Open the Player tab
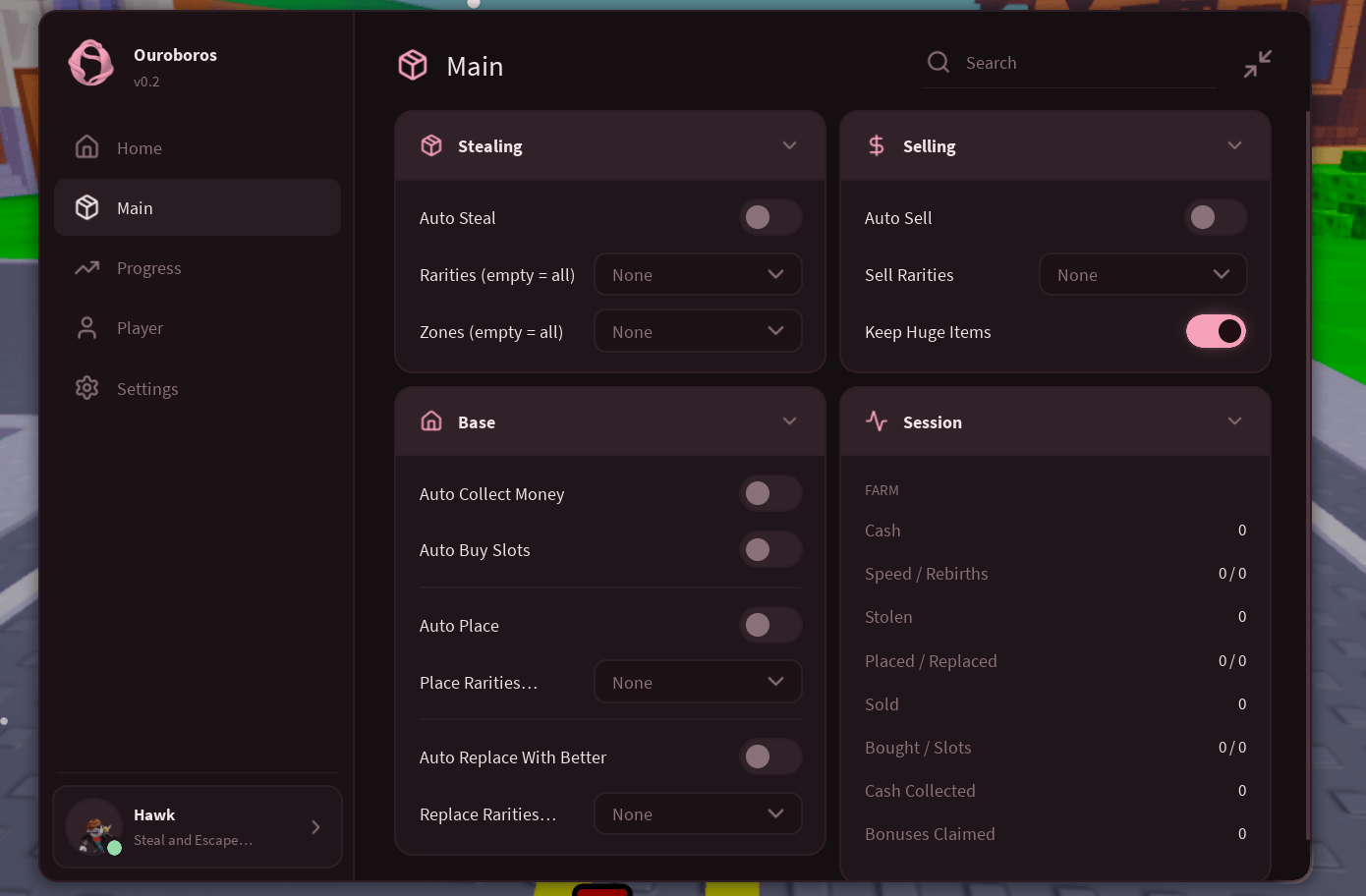This screenshot has width=1366, height=896. coord(198,328)
